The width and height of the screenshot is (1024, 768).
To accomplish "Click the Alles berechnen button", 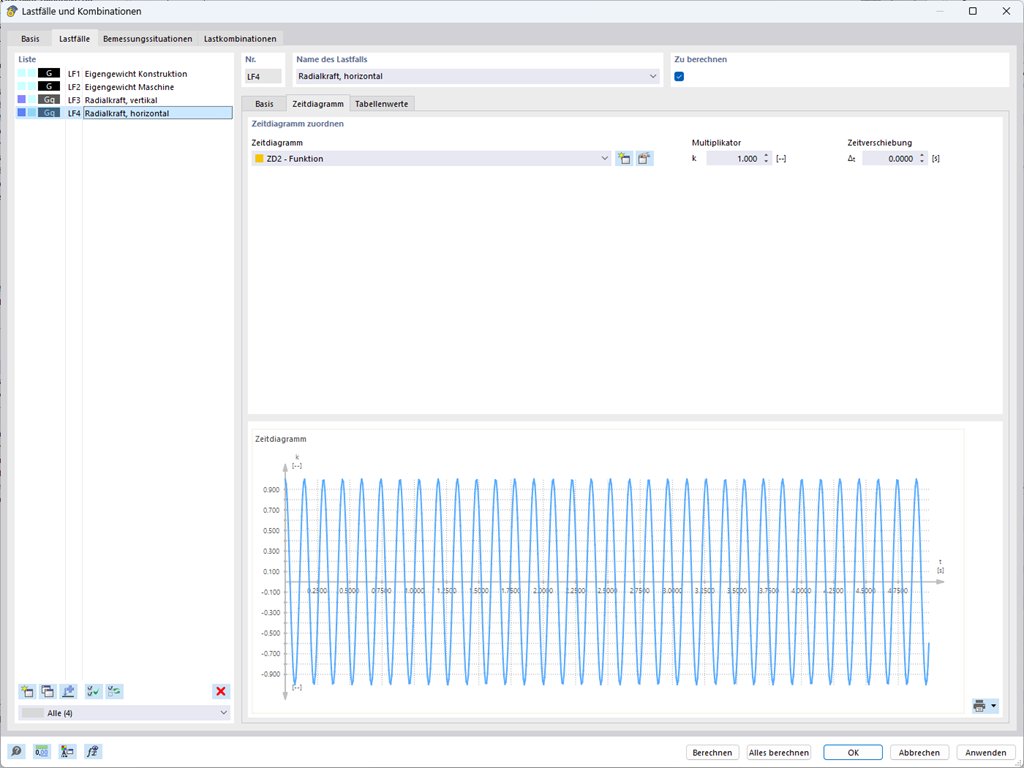I will pos(778,752).
